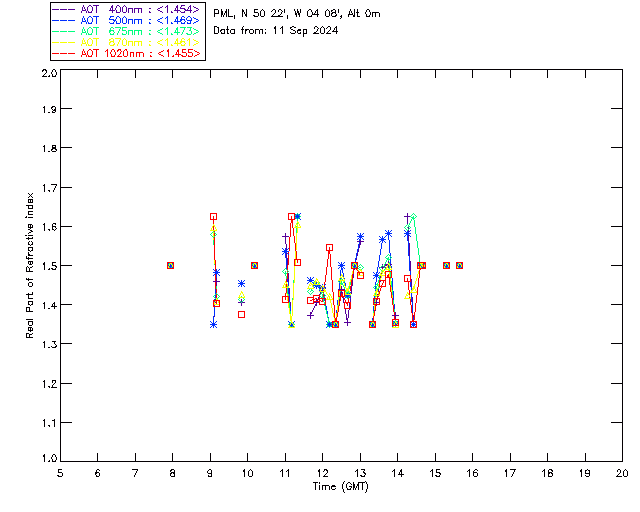
Task: Click the site header "PML, N 50 22', W 04 08', Alt 0m"
Action: coord(297,13)
